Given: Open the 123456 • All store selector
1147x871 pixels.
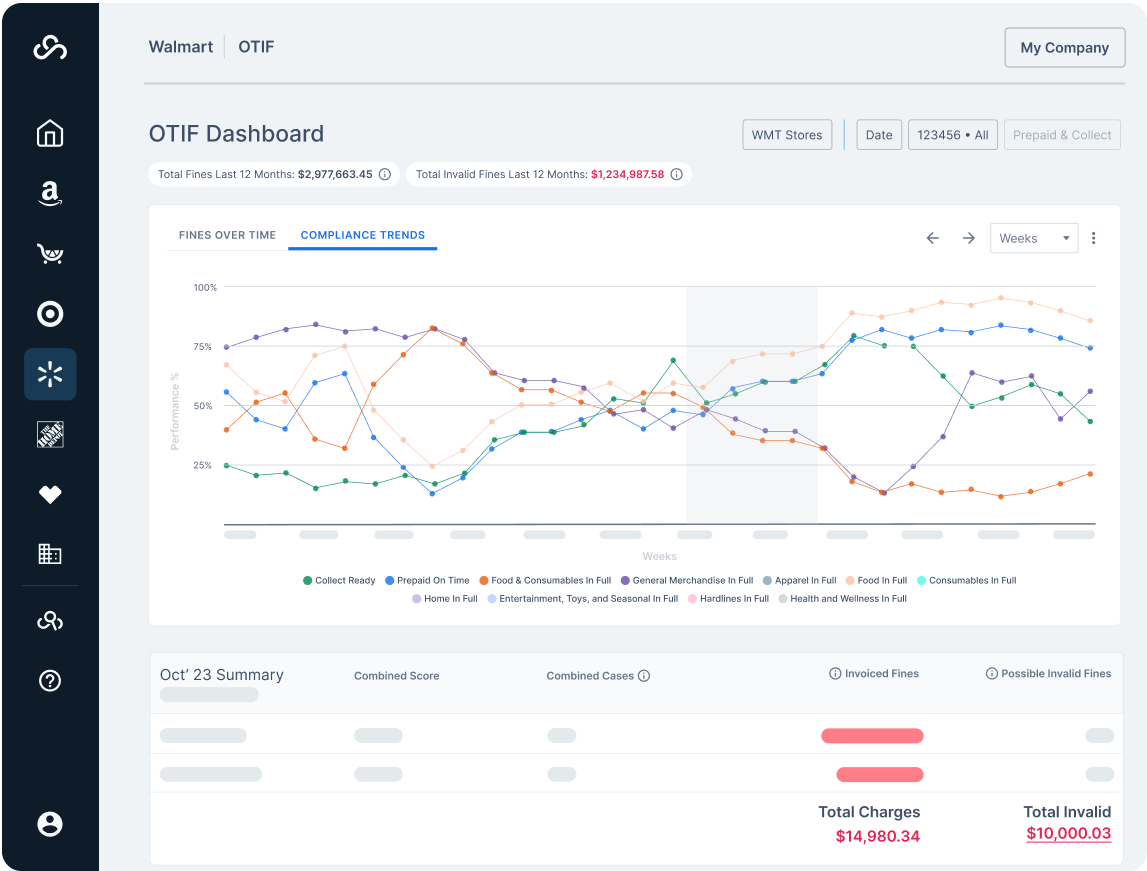Looking at the screenshot, I should (x=952, y=134).
